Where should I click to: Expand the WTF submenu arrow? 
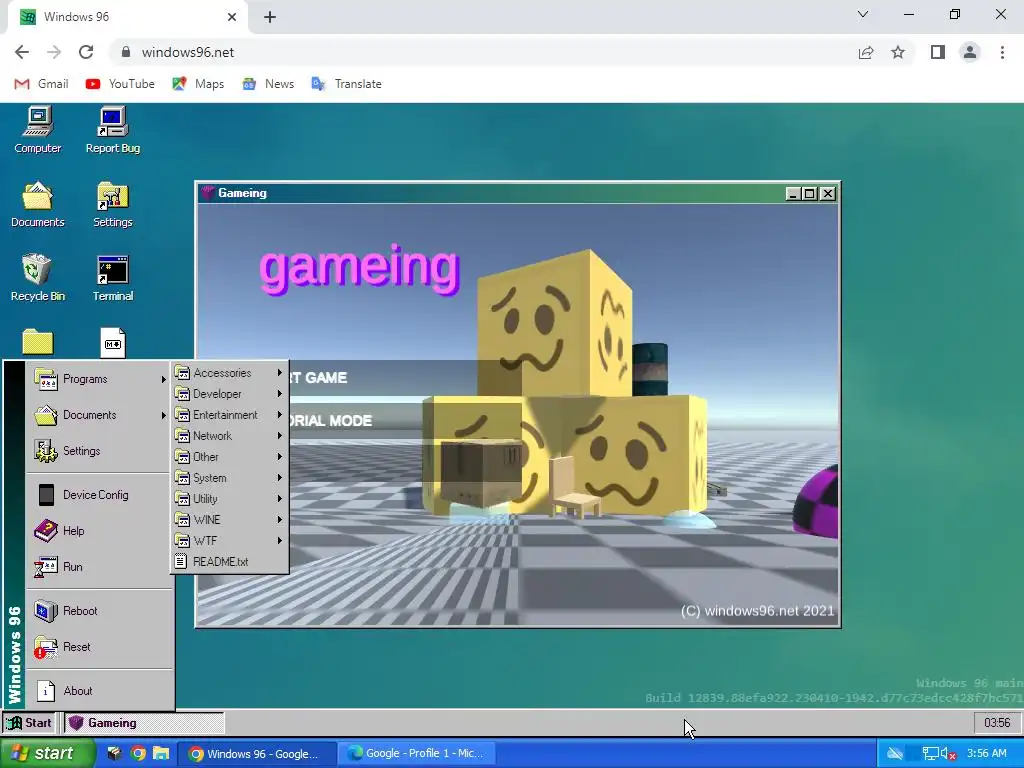click(280, 541)
